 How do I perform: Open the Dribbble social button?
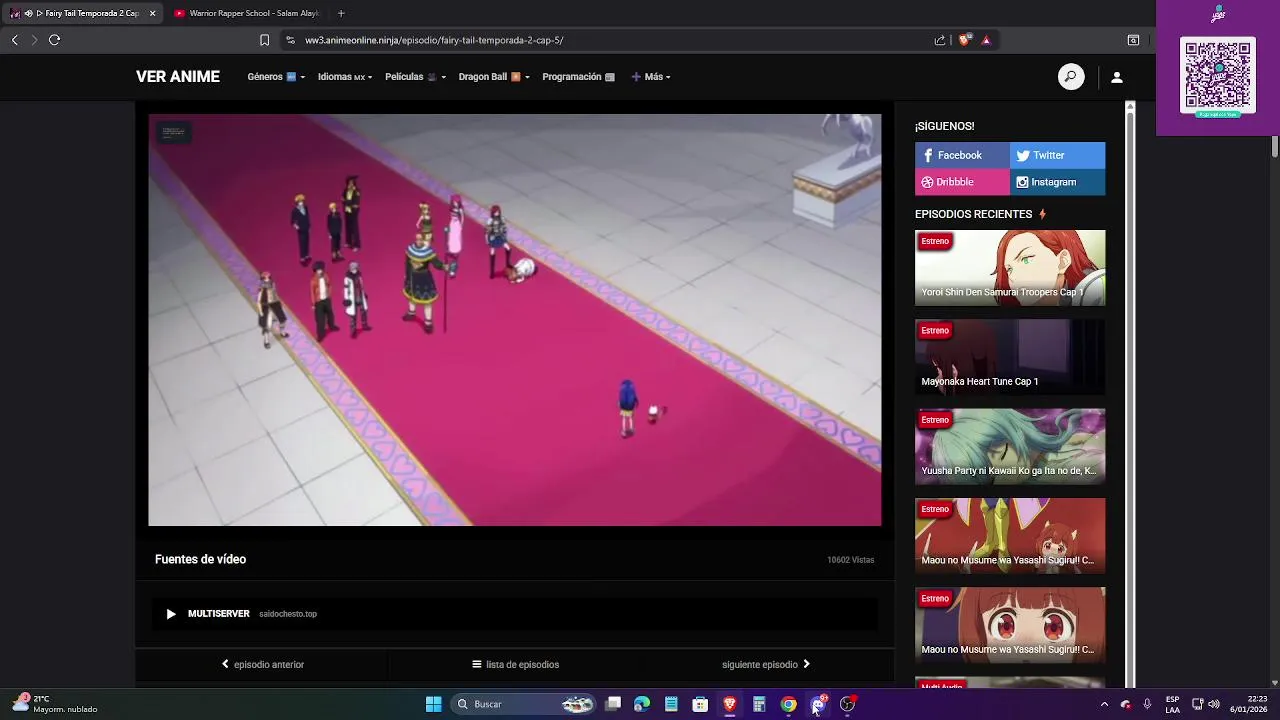click(x=962, y=182)
